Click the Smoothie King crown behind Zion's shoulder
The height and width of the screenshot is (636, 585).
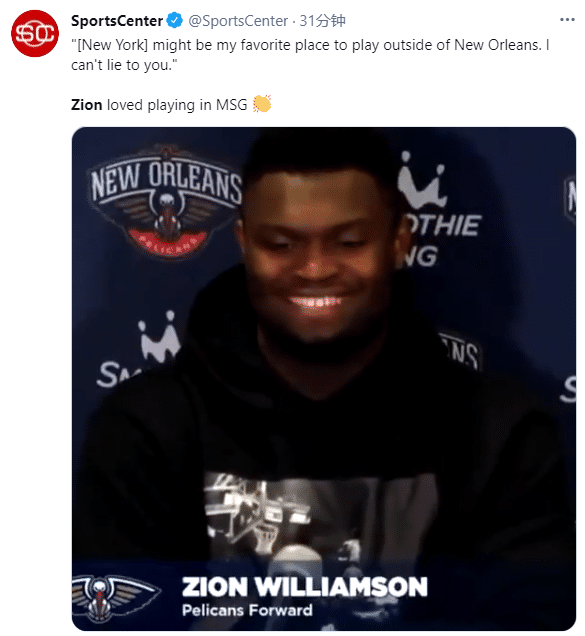pos(160,337)
